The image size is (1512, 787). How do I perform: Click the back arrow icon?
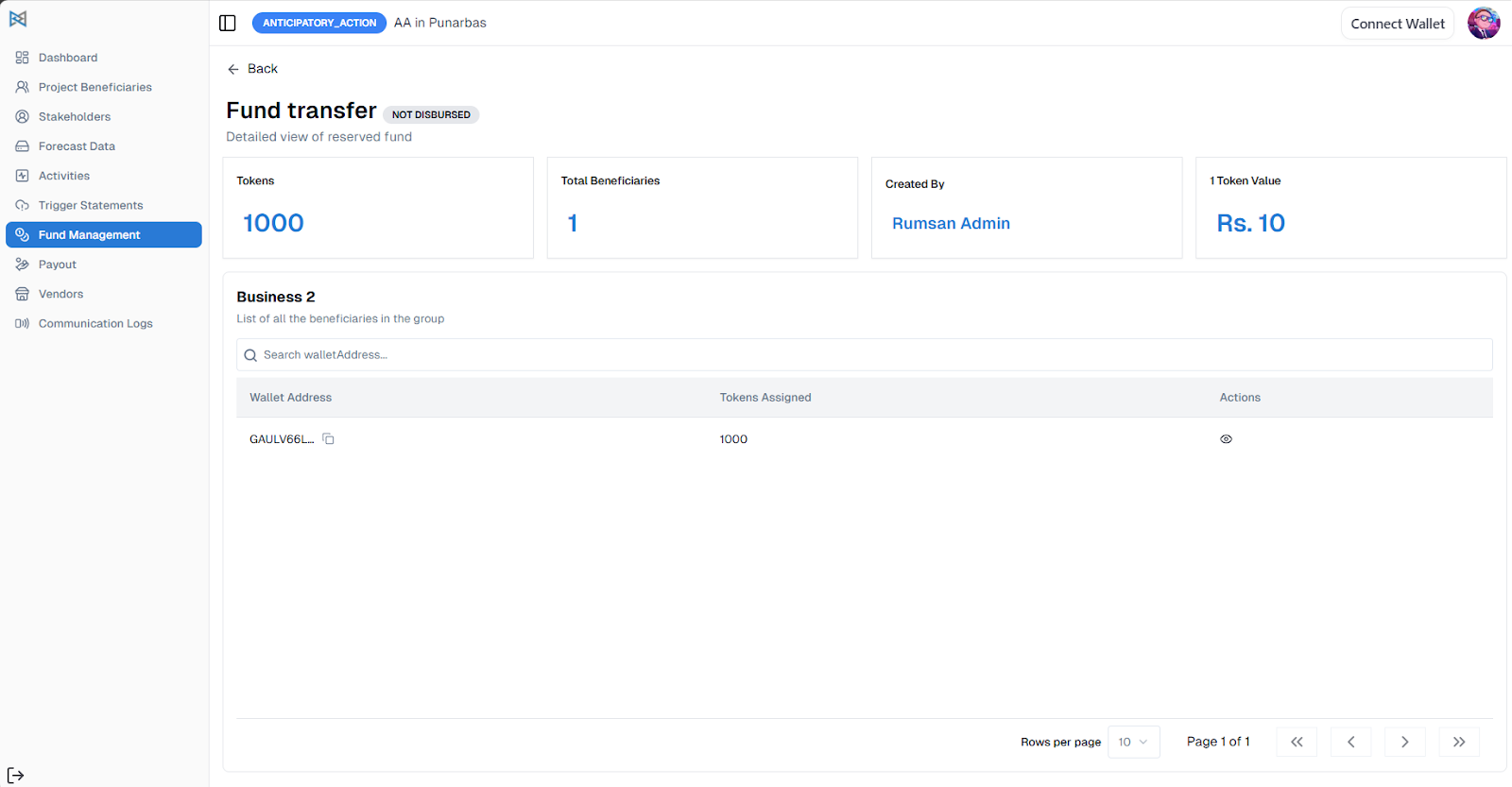point(233,69)
